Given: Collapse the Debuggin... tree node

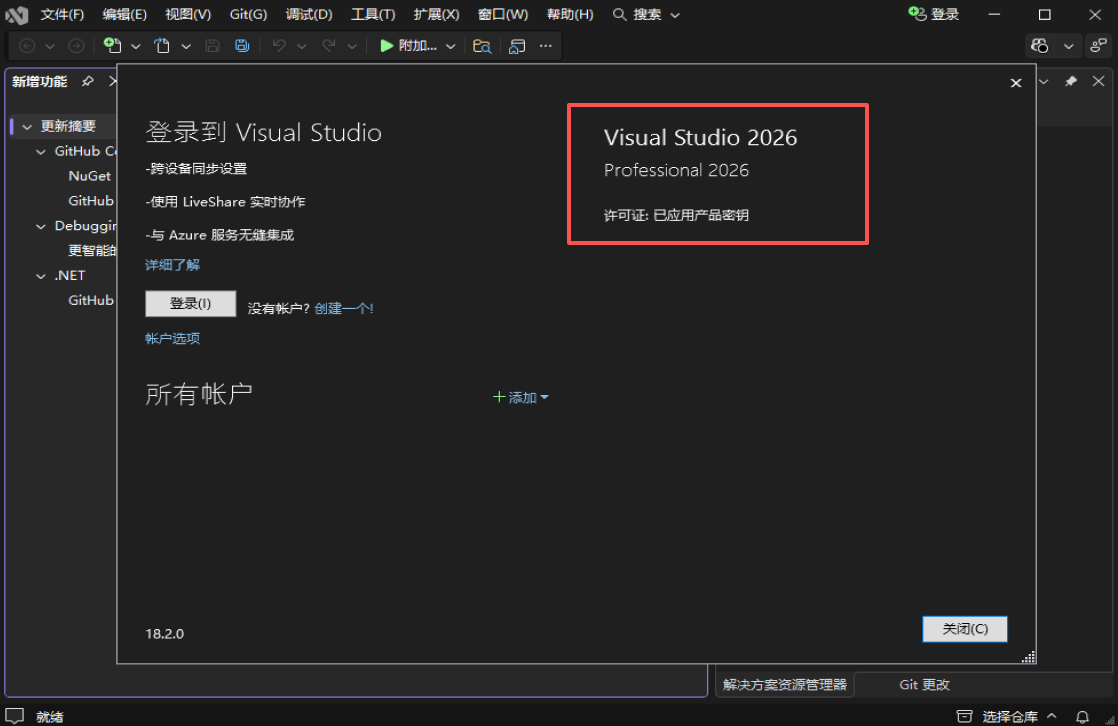Looking at the screenshot, I should (x=41, y=227).
